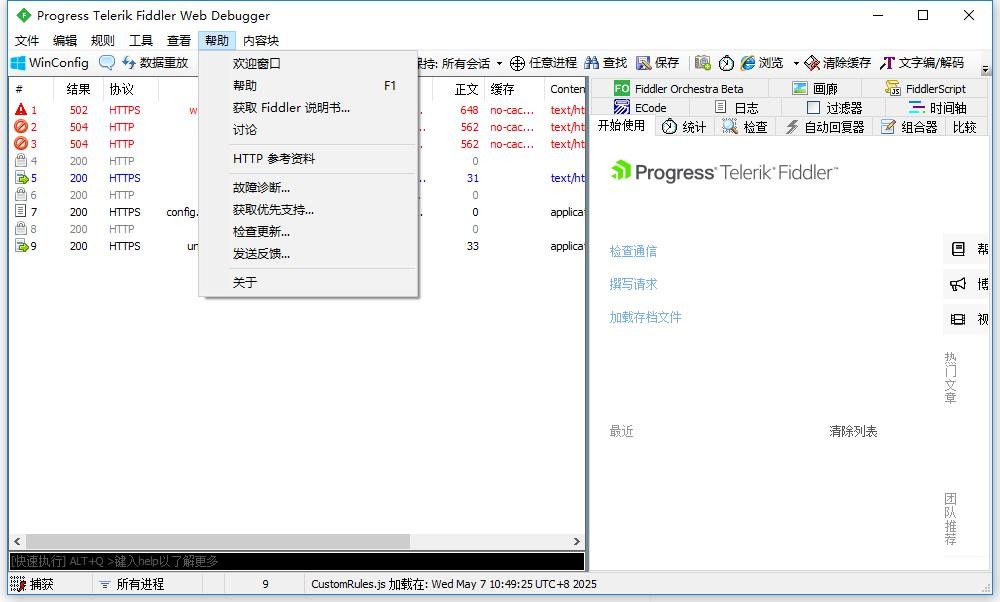Open the 查看 menu
Screen dimensions: 1000x602
point(179,41)
